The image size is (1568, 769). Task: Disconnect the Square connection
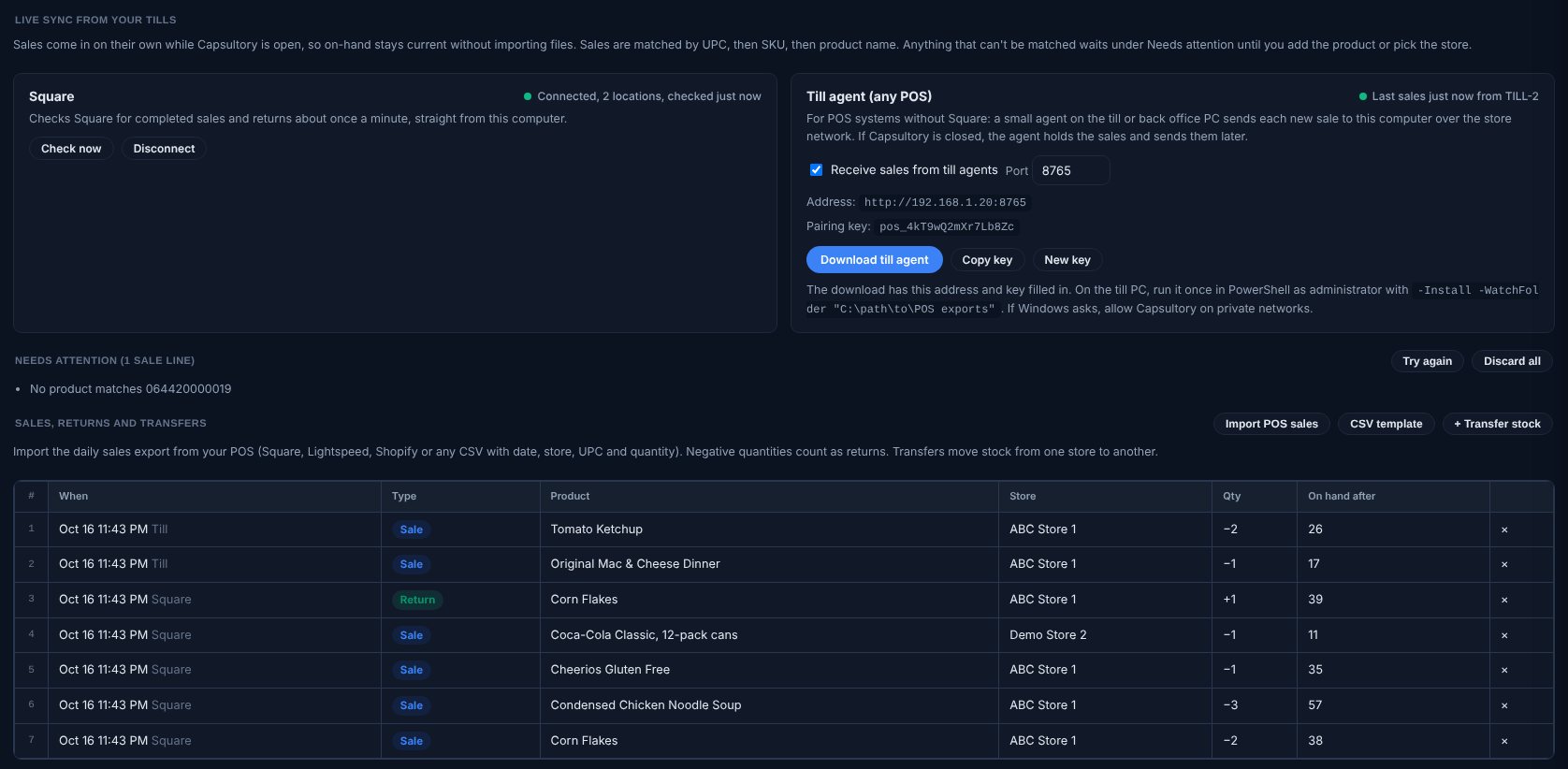pos(164,149)
